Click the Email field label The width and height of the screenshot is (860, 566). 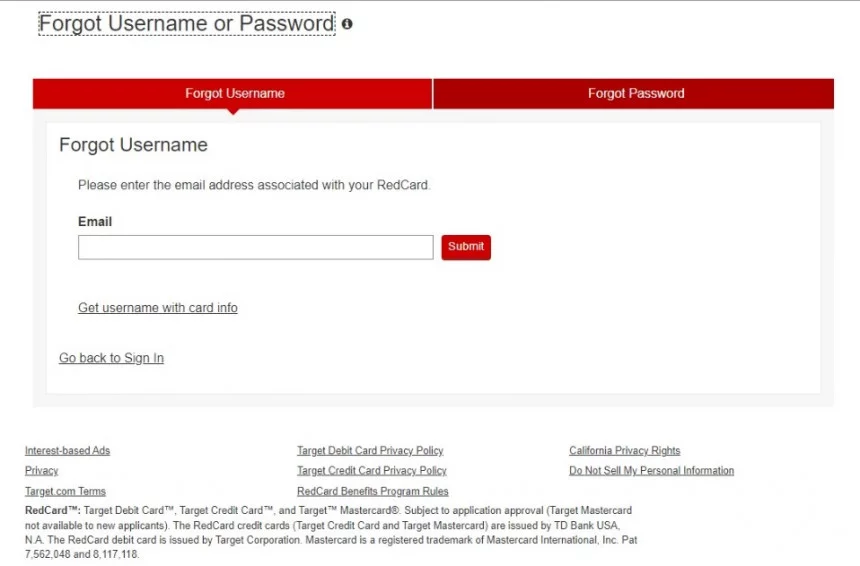pos(95,222)
